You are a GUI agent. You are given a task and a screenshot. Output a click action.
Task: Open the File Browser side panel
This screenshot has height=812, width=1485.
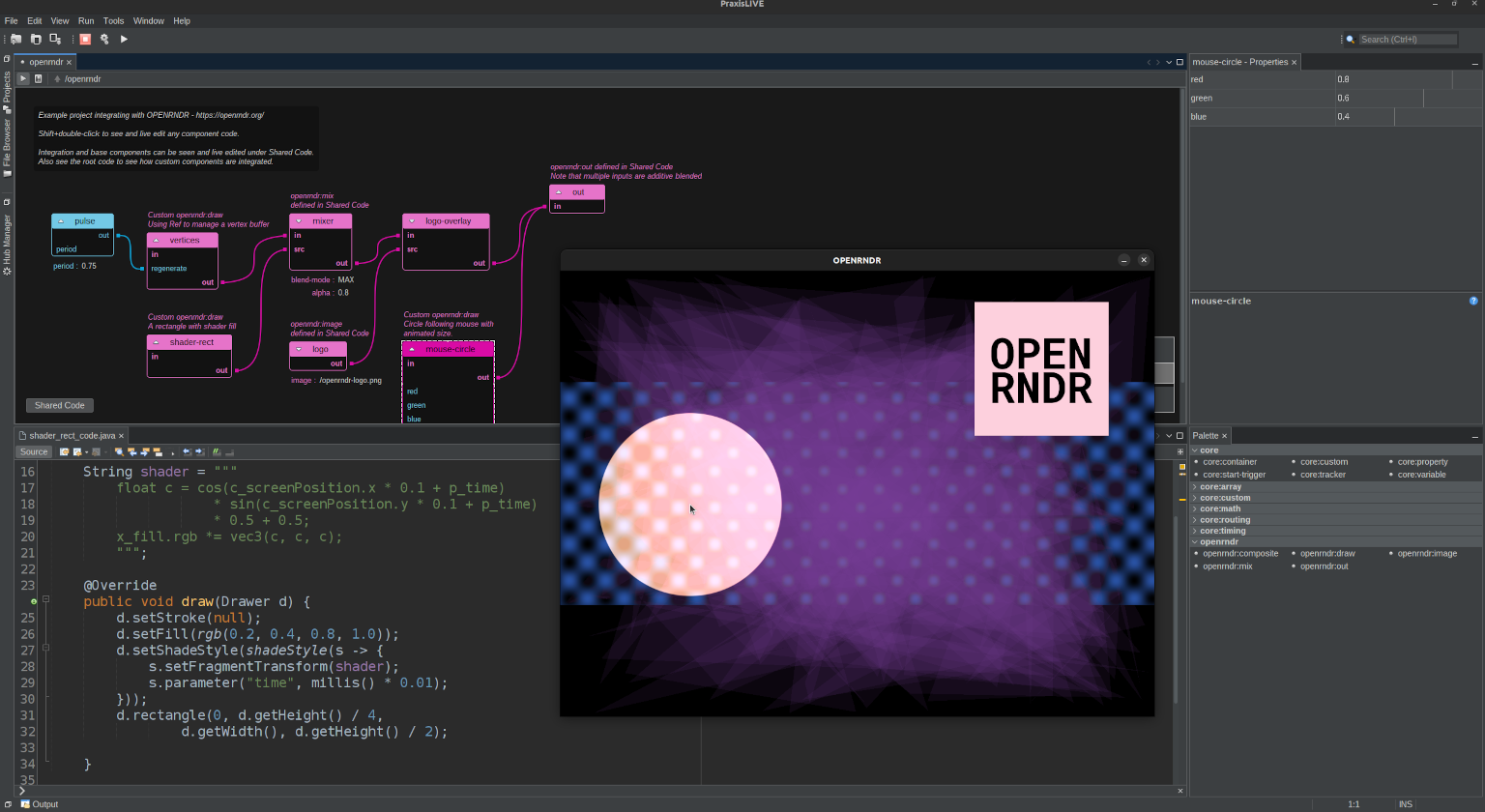[x=7, y=148]
